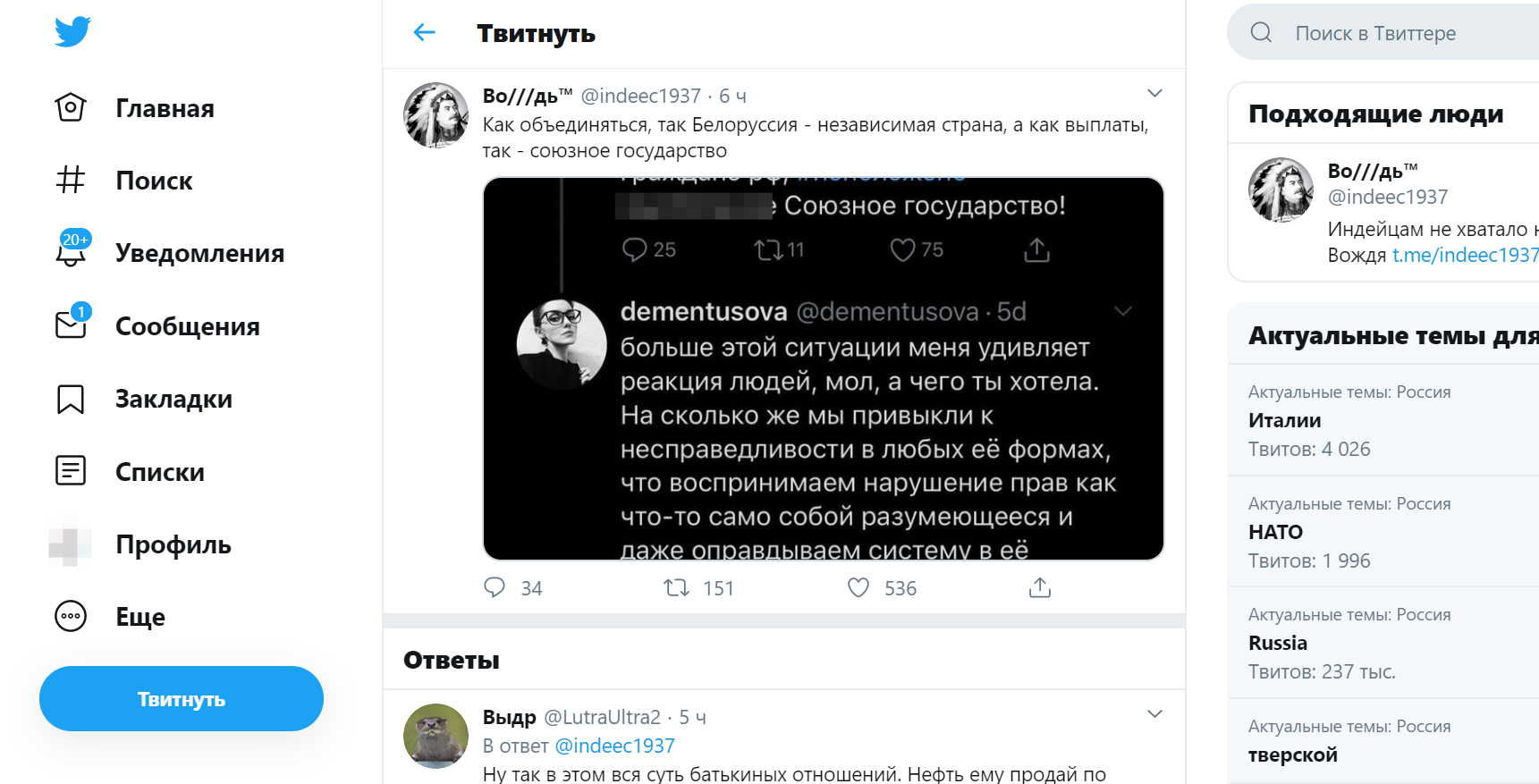Open the t.me/indeec1937 link
Image resolution: width=1539 pixels, height=784 pixels.
point(1465,255)
